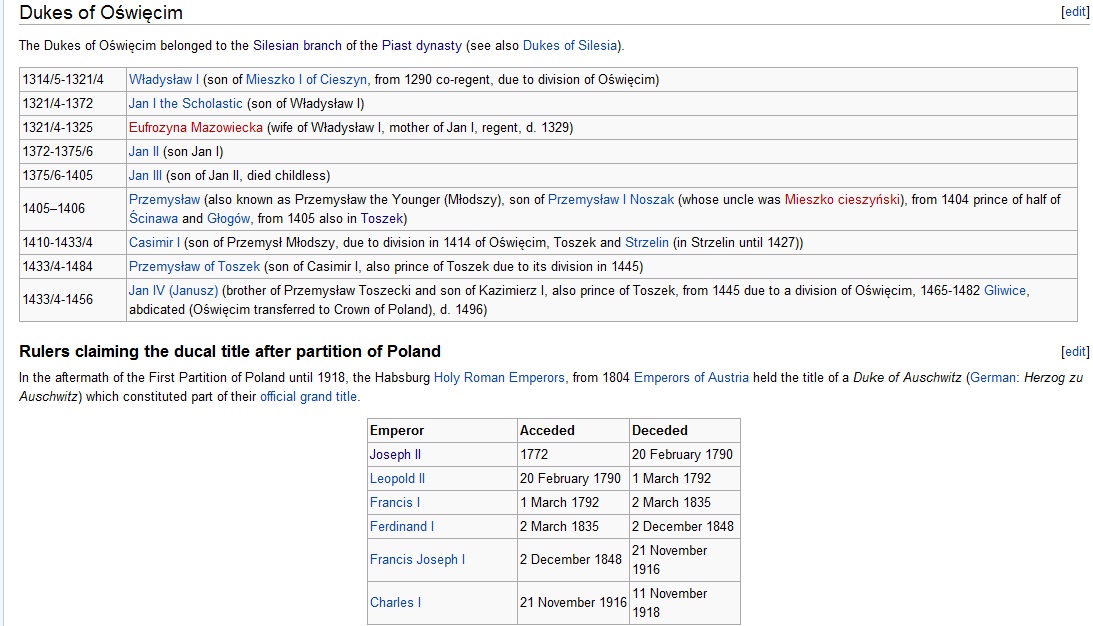Click the Jan II link
This screenshot has width=1093, height=626.
[x=144, y=151]
